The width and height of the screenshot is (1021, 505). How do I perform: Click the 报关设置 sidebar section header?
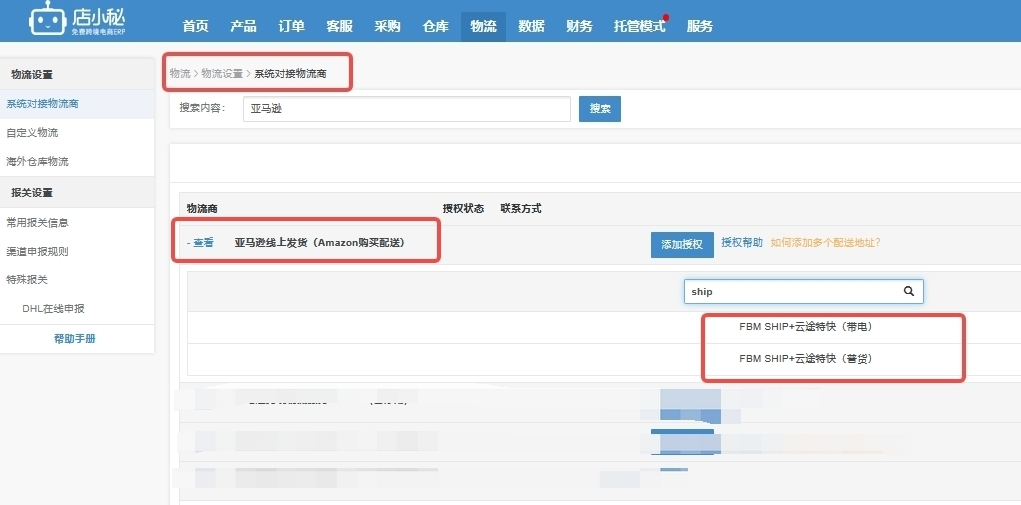coord(32,193)
